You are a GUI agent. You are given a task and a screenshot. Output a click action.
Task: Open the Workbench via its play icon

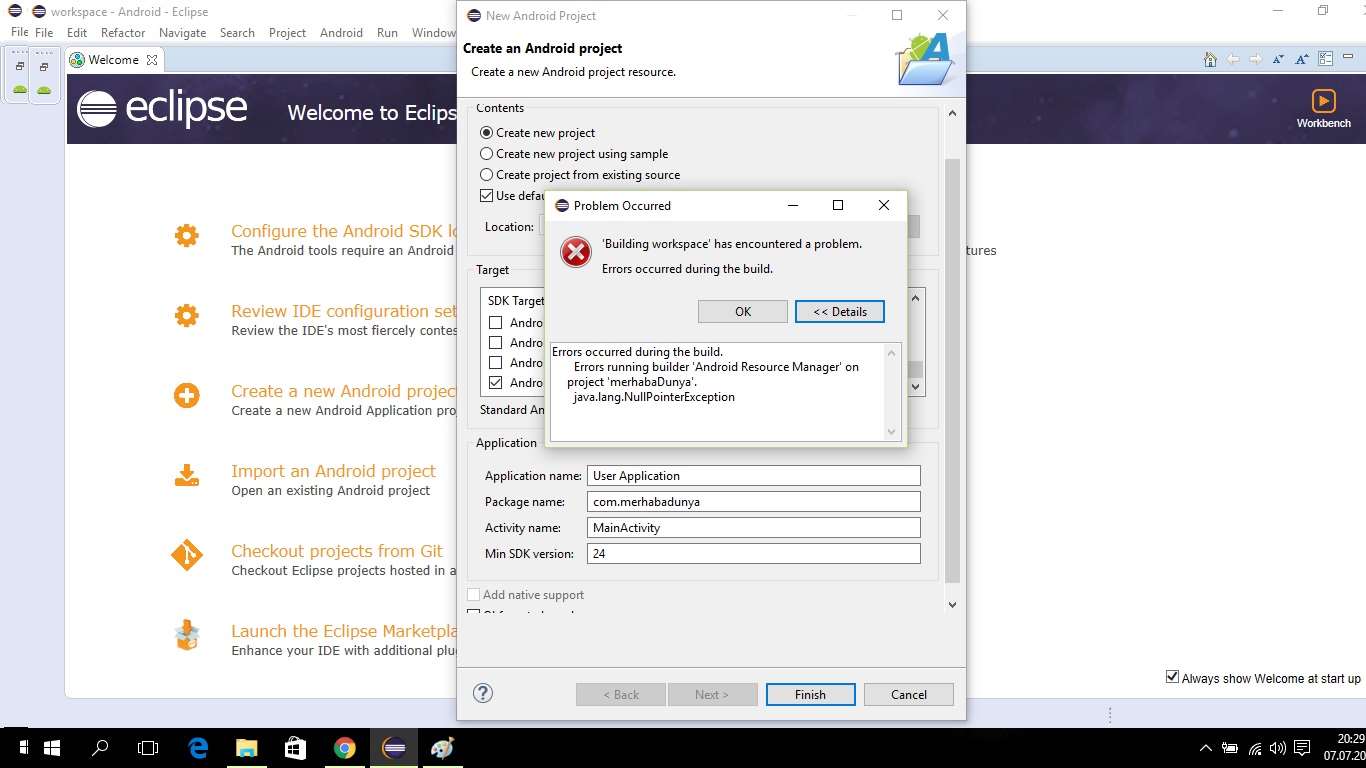pyautogui.click(x=1323, y=101)
